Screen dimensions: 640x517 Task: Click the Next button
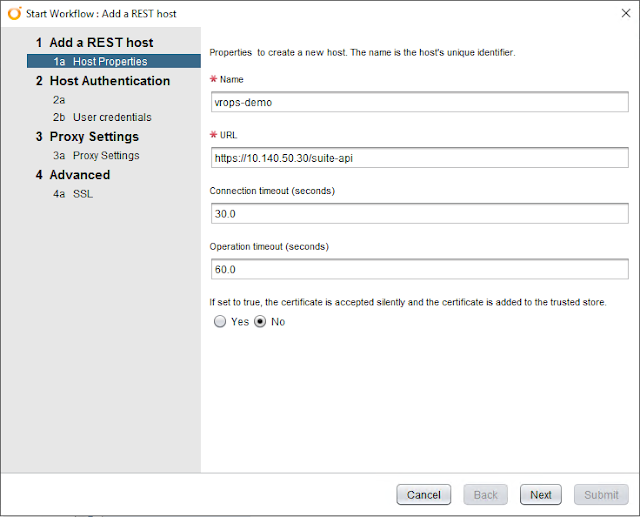point(541,495)
